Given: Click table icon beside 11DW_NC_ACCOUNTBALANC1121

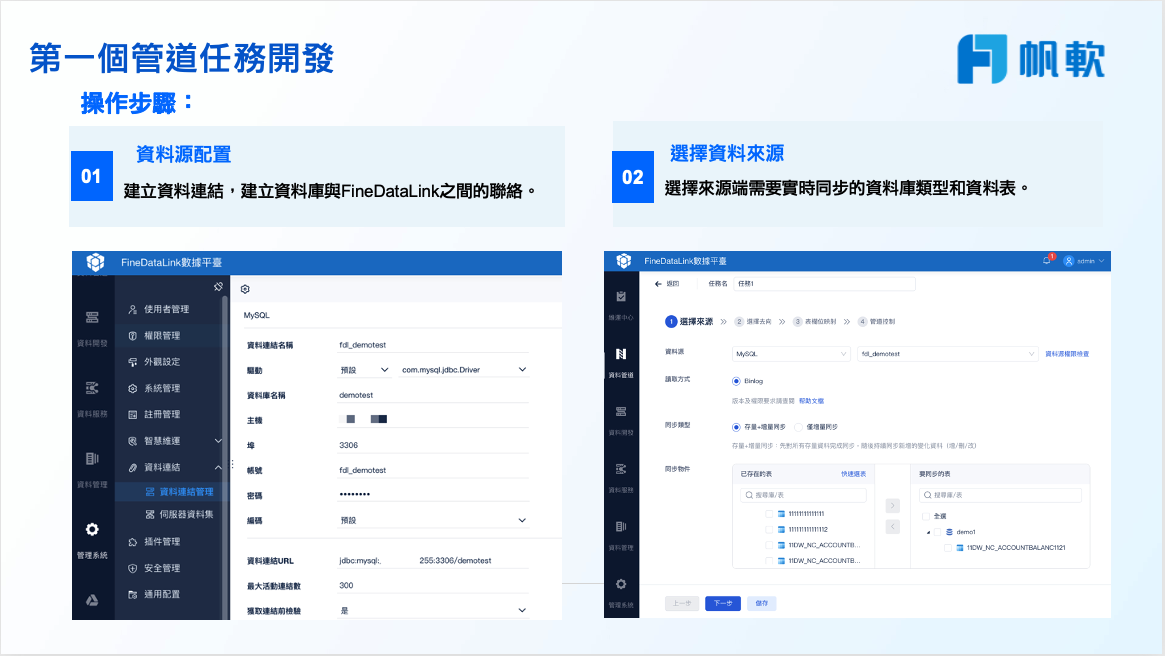Looking at the screenshot, I should coord(959,548).
